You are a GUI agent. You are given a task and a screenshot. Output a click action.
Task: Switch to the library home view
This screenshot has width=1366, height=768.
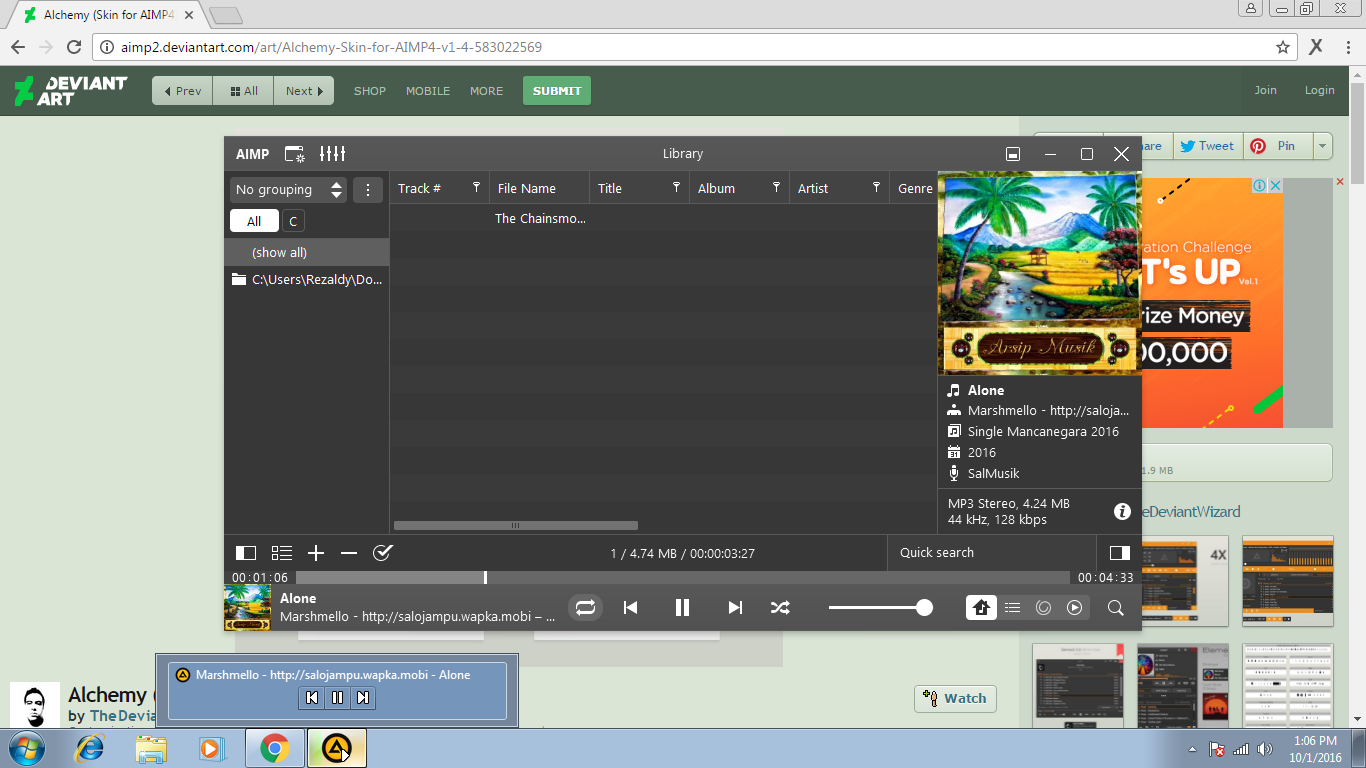pyautogui.click(x=981, y=607)
